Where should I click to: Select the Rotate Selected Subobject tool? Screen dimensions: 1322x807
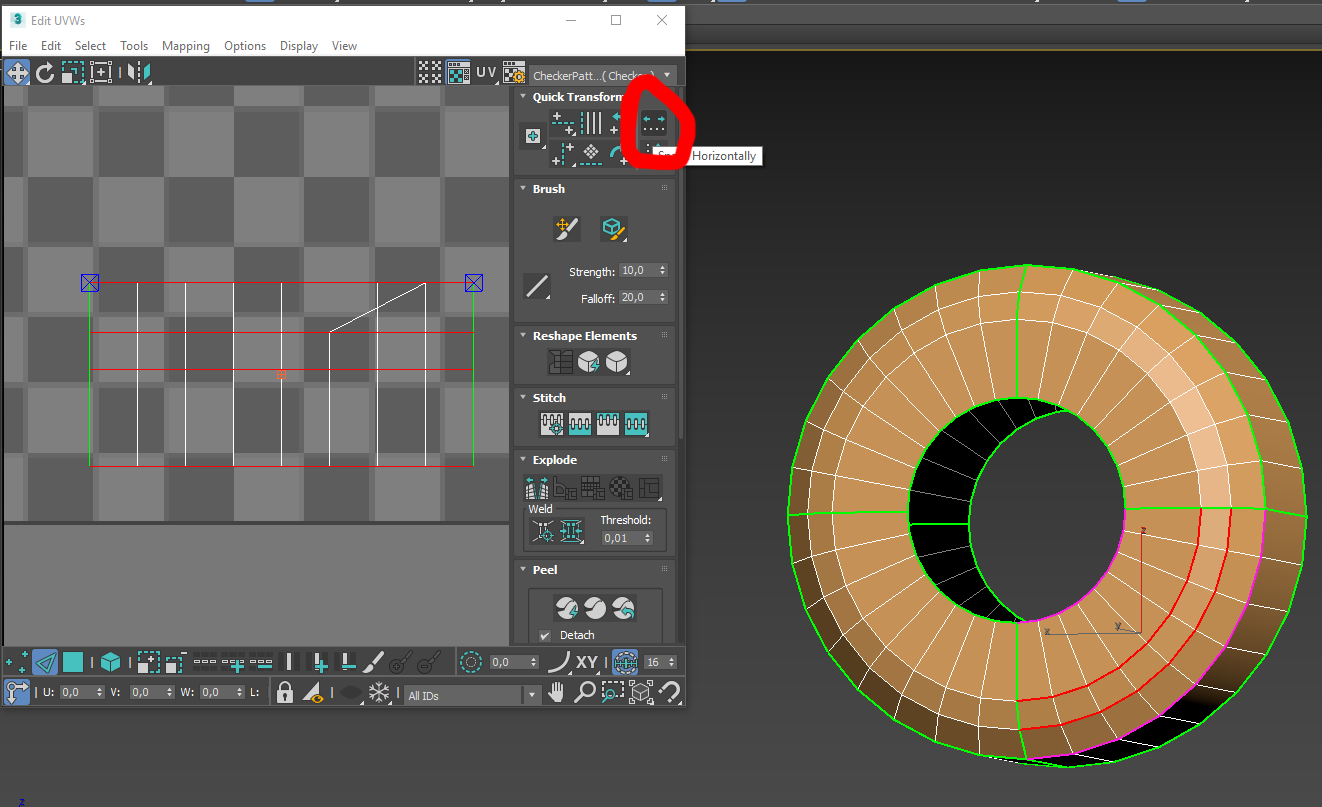tap(45, 72)
